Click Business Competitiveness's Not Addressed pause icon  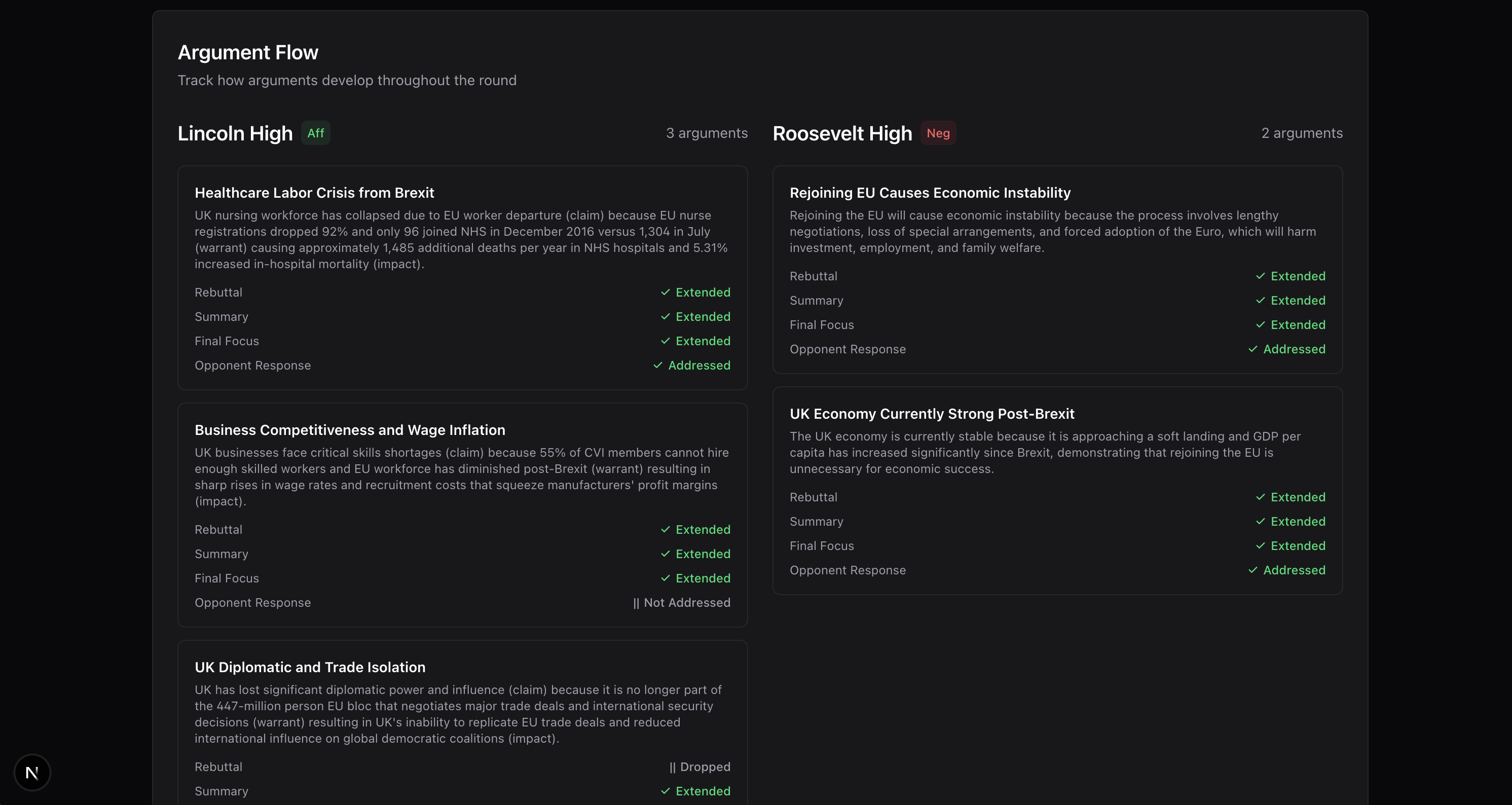[x=636, y=603]
